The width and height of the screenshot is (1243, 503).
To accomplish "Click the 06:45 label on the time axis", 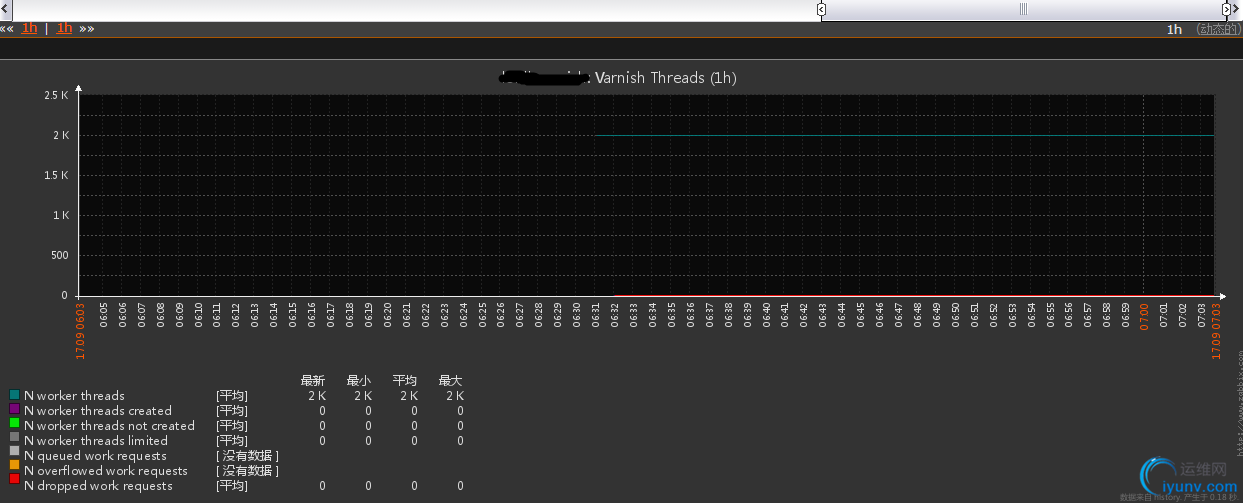I will pos(860,316).
